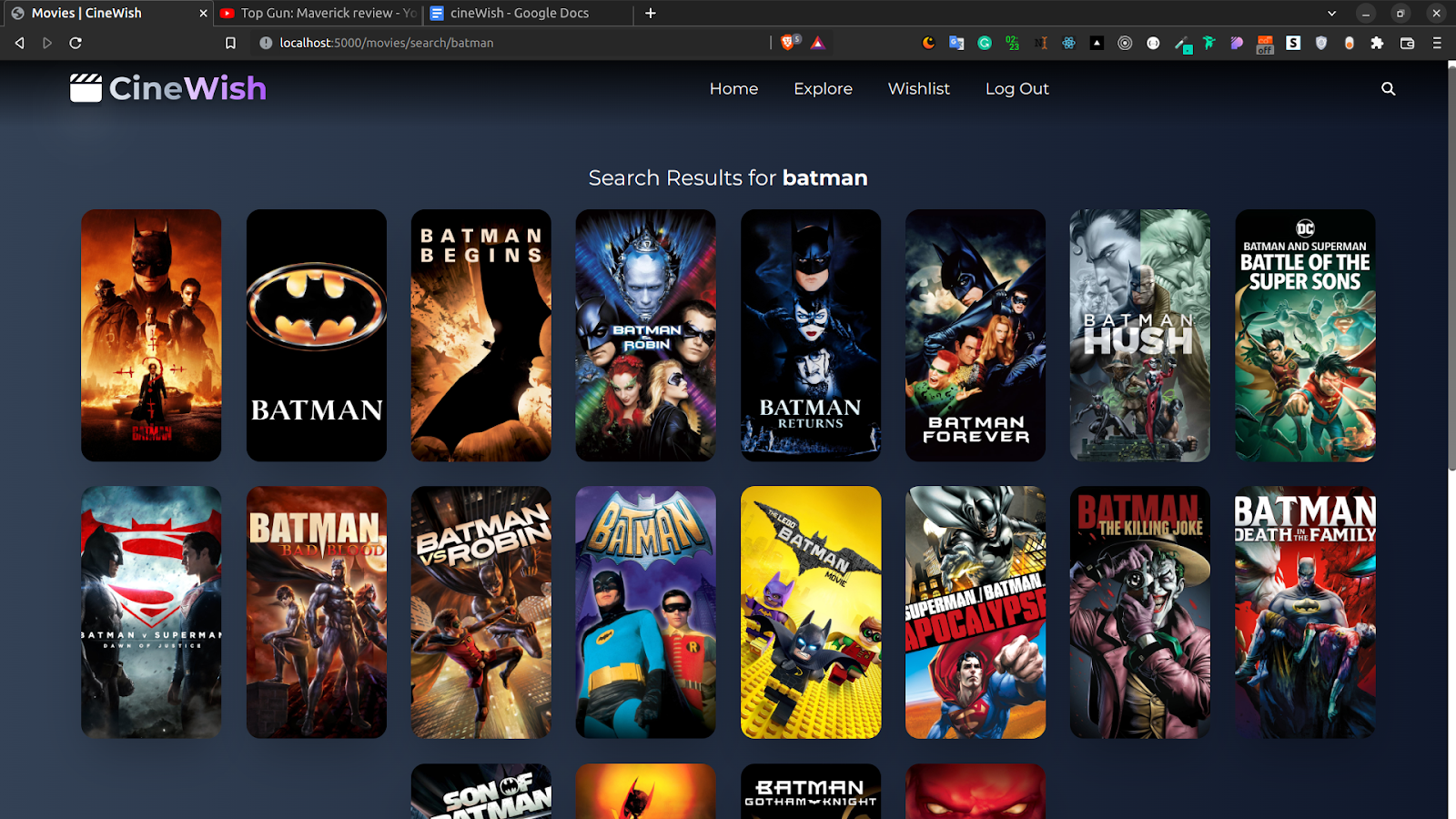
Task: Click Log Out in navbar
Action: tap(1016, 88)
